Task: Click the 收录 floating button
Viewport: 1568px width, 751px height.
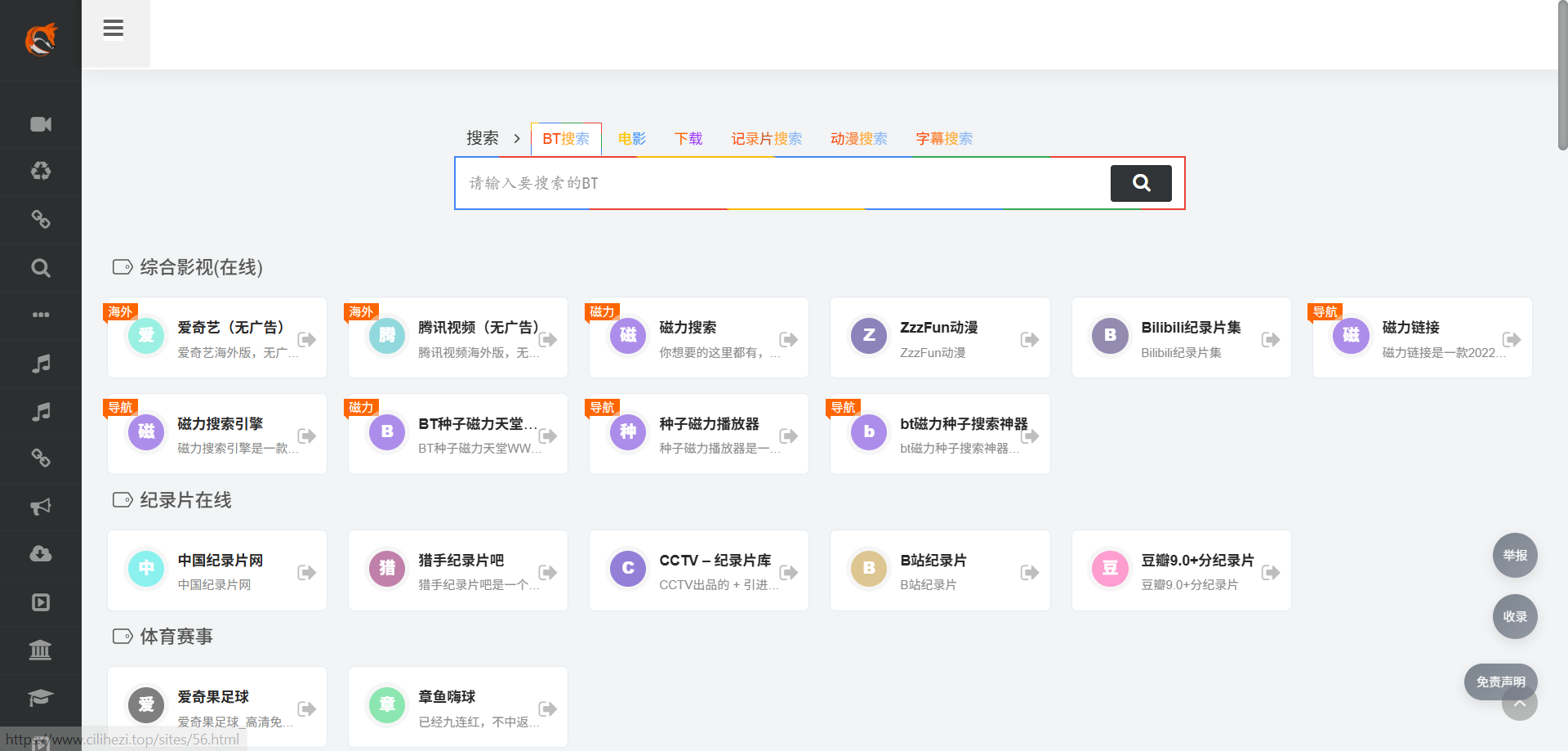Action: coord(1516,617)
